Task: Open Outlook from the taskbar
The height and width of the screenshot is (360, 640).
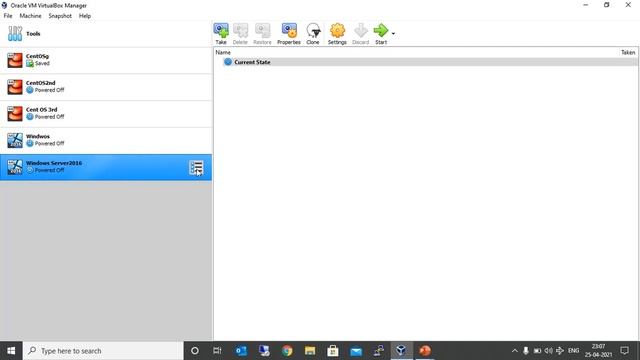Action: (x=241, y=351)
